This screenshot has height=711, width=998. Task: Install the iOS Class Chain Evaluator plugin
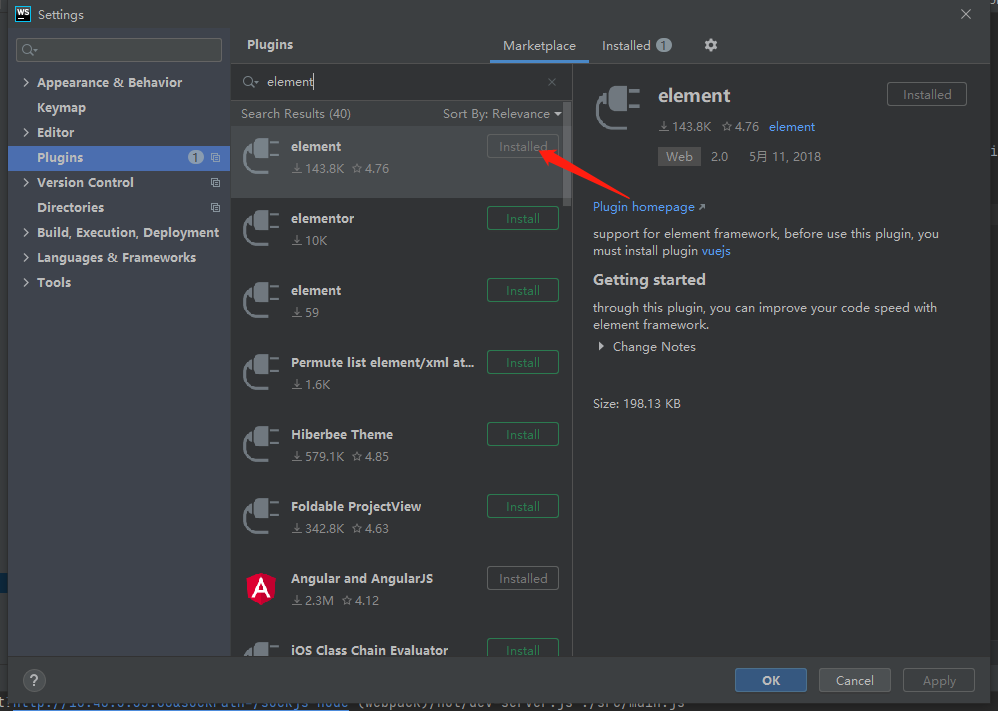coord(523,647)
